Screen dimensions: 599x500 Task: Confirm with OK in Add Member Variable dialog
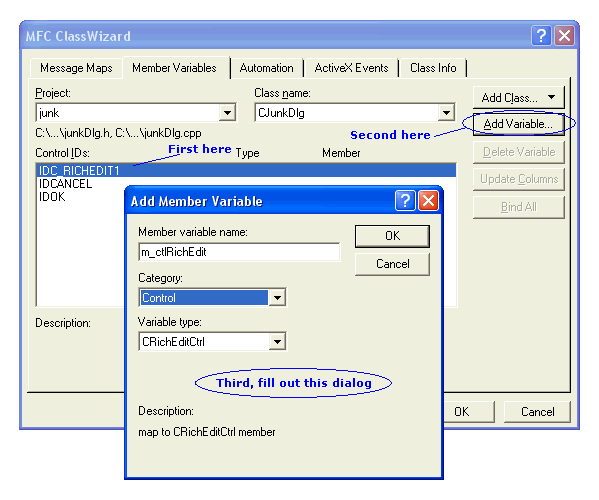point(392,236)
